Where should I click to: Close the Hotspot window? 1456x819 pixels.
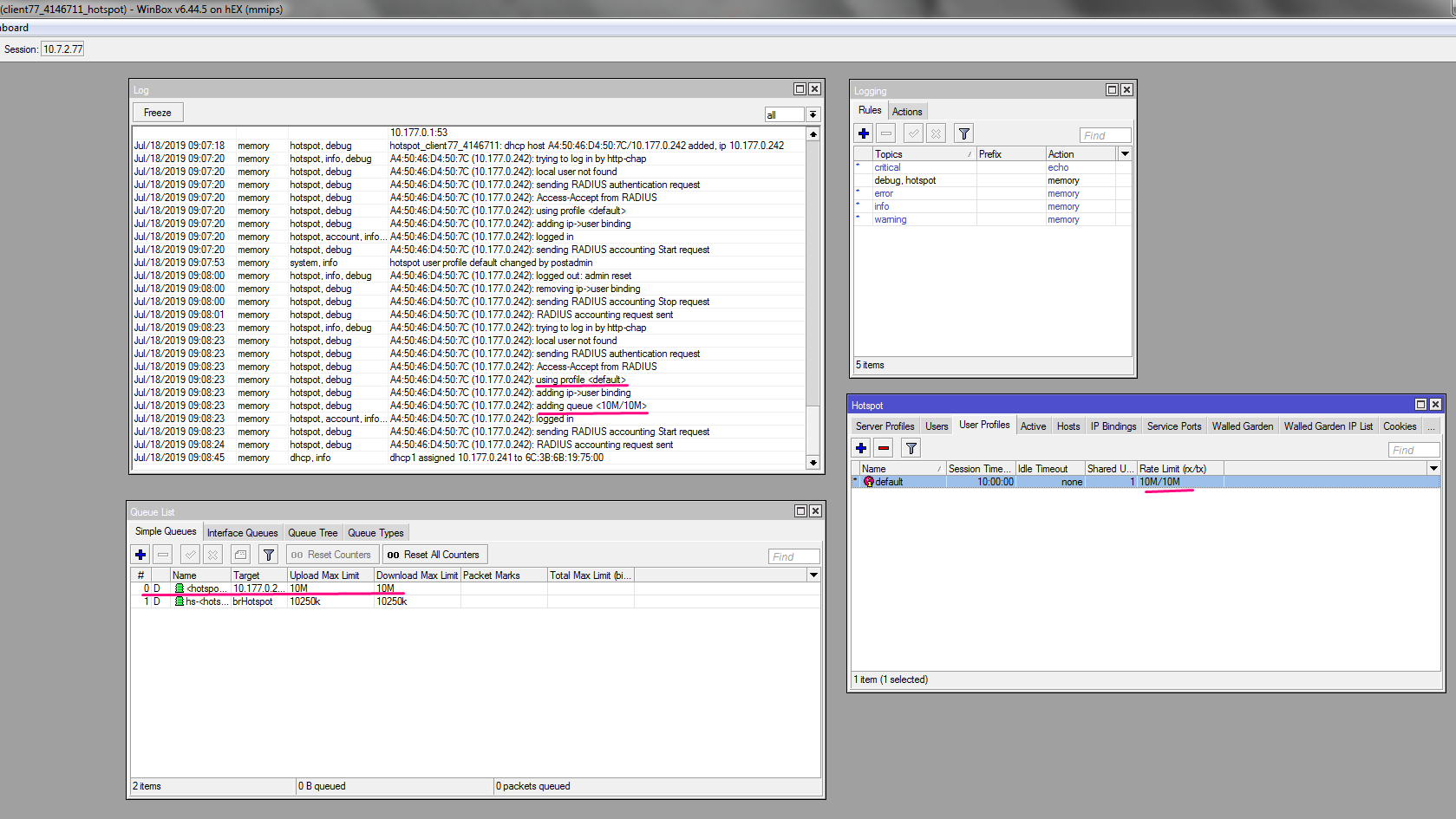point(1435,405)
